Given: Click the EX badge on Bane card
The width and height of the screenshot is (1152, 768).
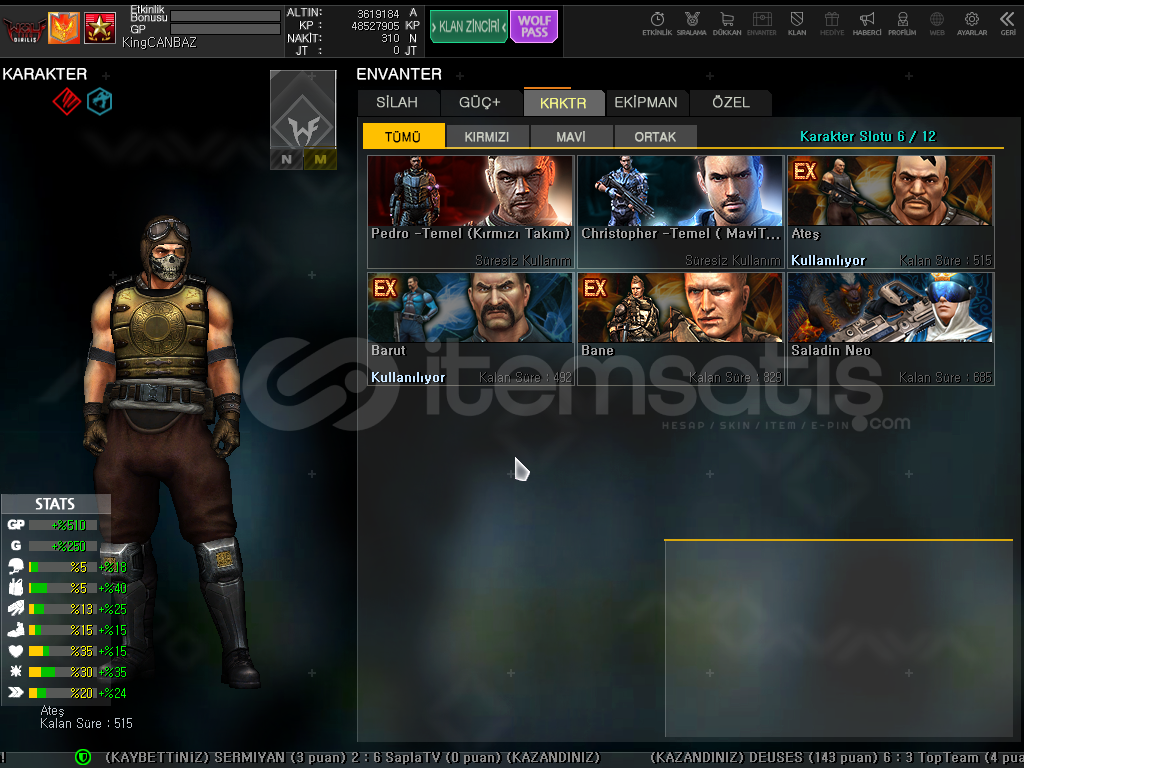Looking at the screenshot, I should pos(595,289).
